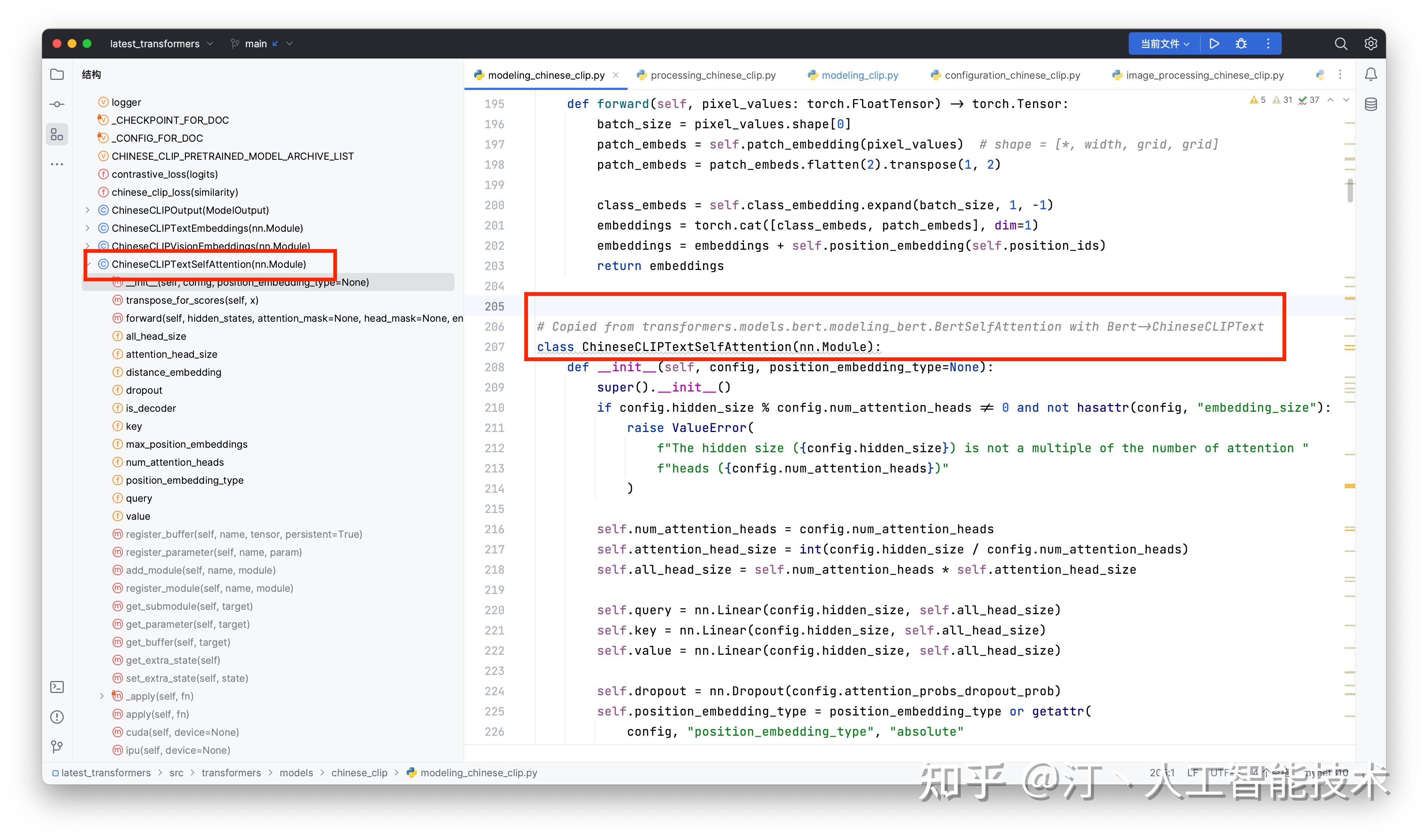The height and width of the screenshot is (840, 1428).
Task: Open Search Everywhere with the magnifier icon
Action: point(1341,43)
